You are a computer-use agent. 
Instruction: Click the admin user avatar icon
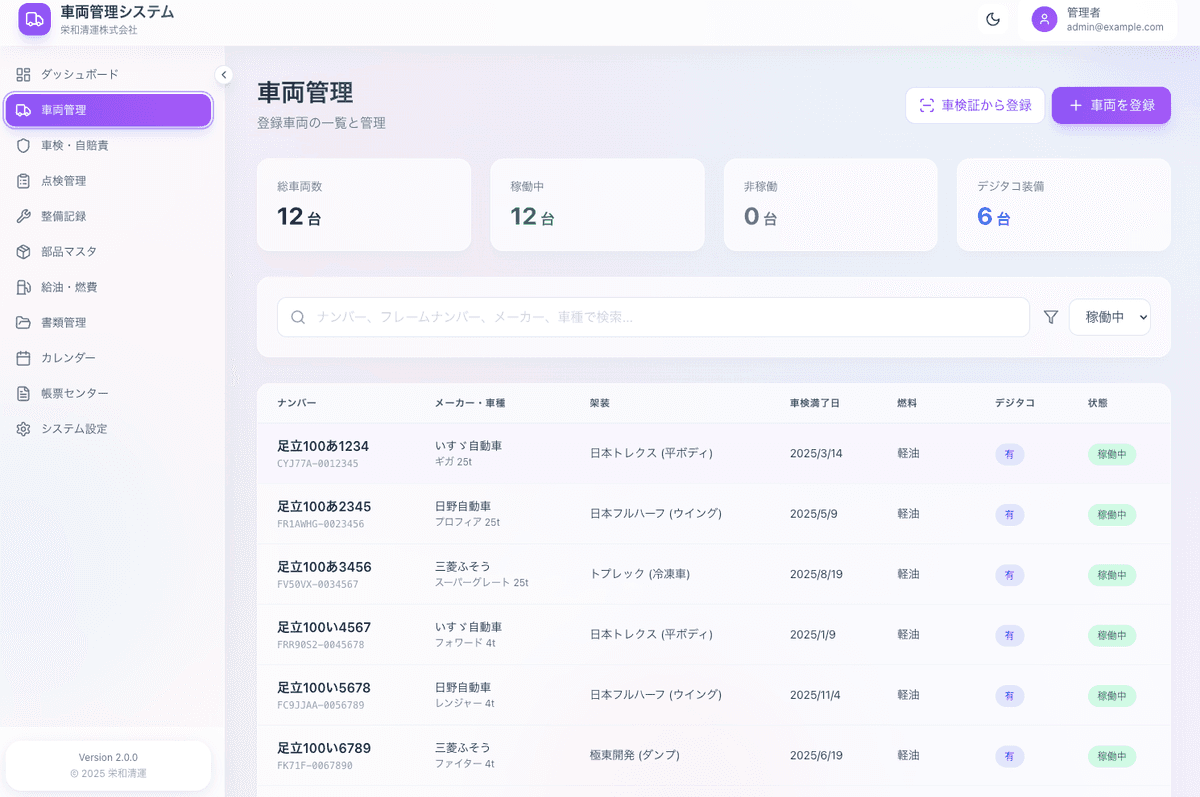point(1044,19)
